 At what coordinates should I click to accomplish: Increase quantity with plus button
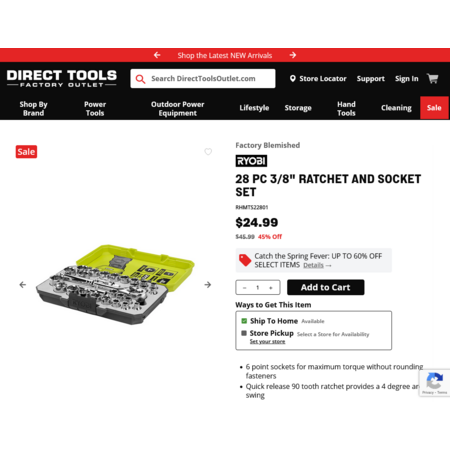[271, 288]
